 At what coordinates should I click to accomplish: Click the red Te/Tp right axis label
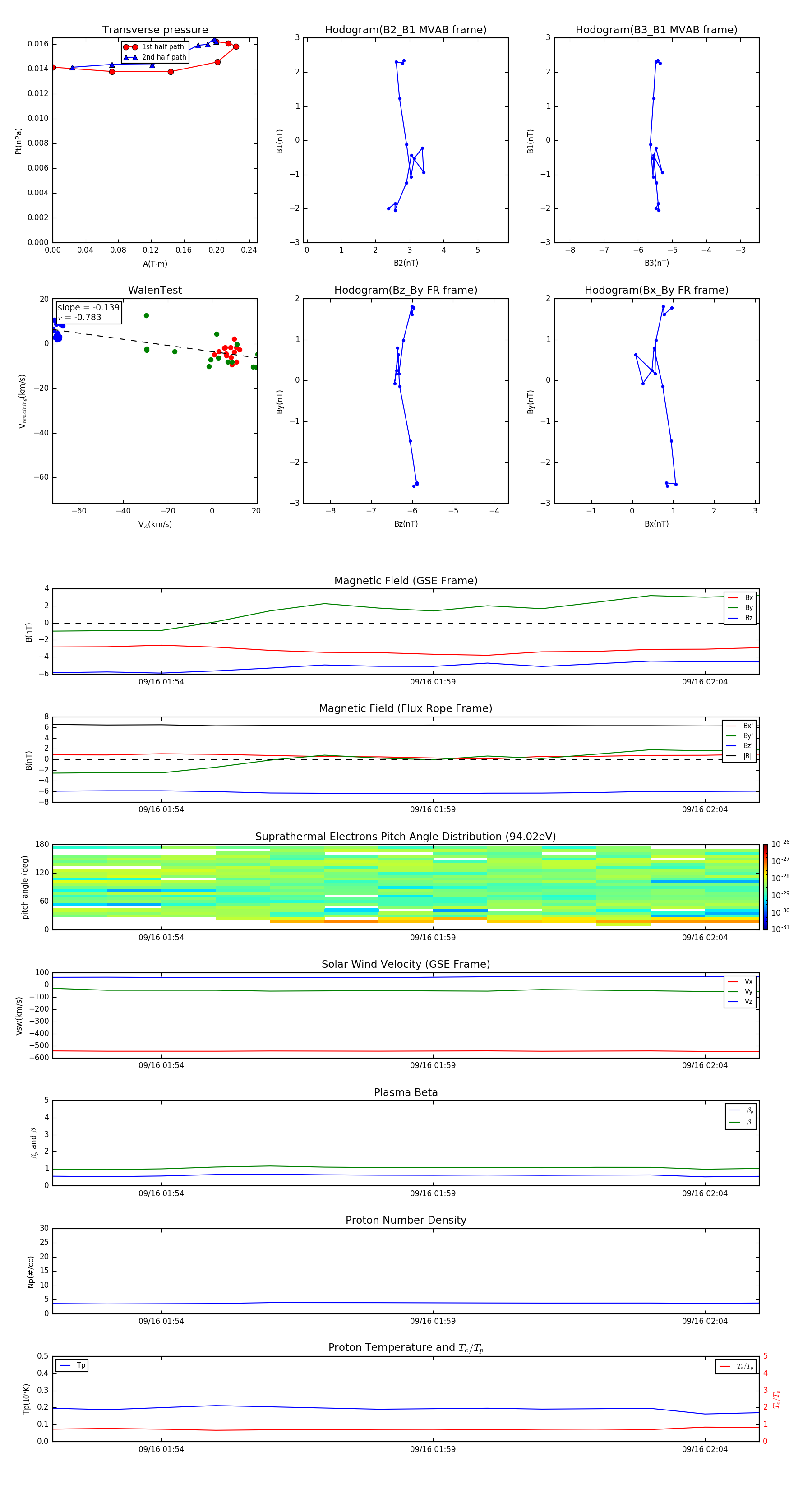pos(776,1399)
